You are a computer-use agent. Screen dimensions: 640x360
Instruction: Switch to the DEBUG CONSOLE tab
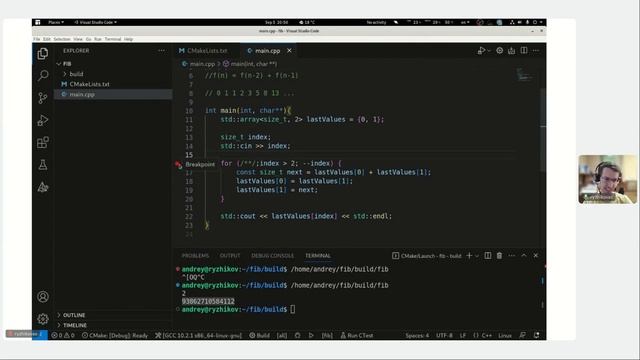pos(272,256)
